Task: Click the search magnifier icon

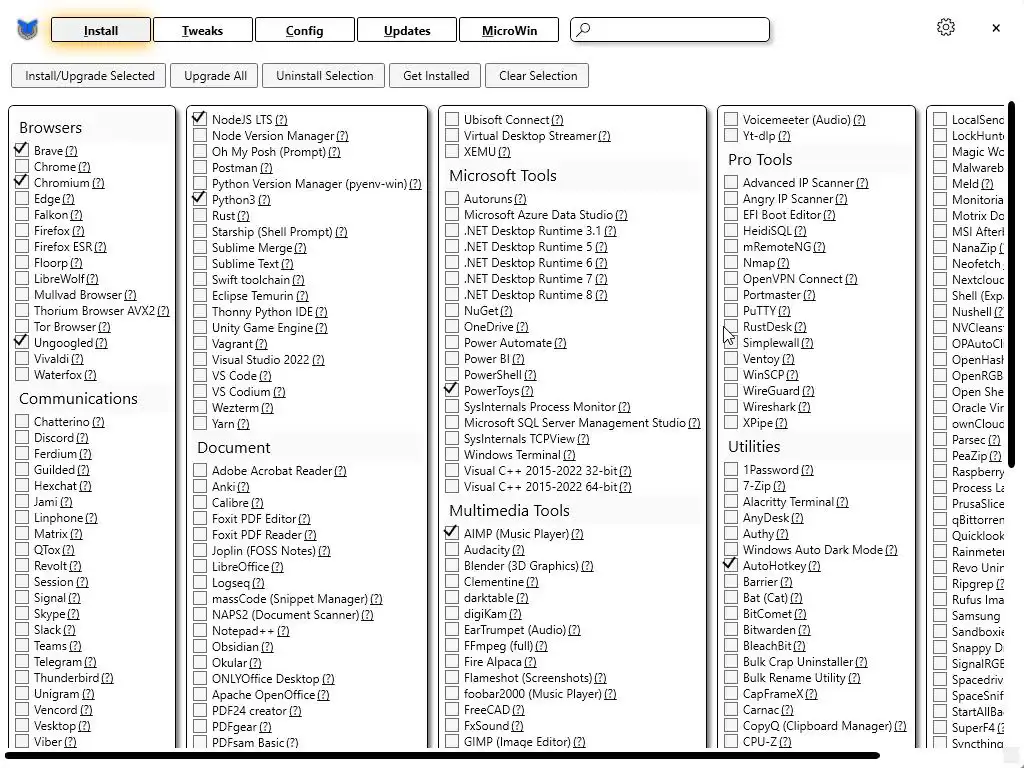Action: [x=584, y=29]
